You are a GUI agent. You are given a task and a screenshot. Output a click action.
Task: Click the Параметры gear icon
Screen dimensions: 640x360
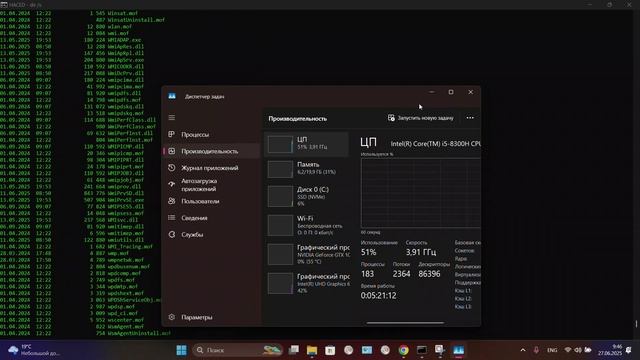[172, 317]
